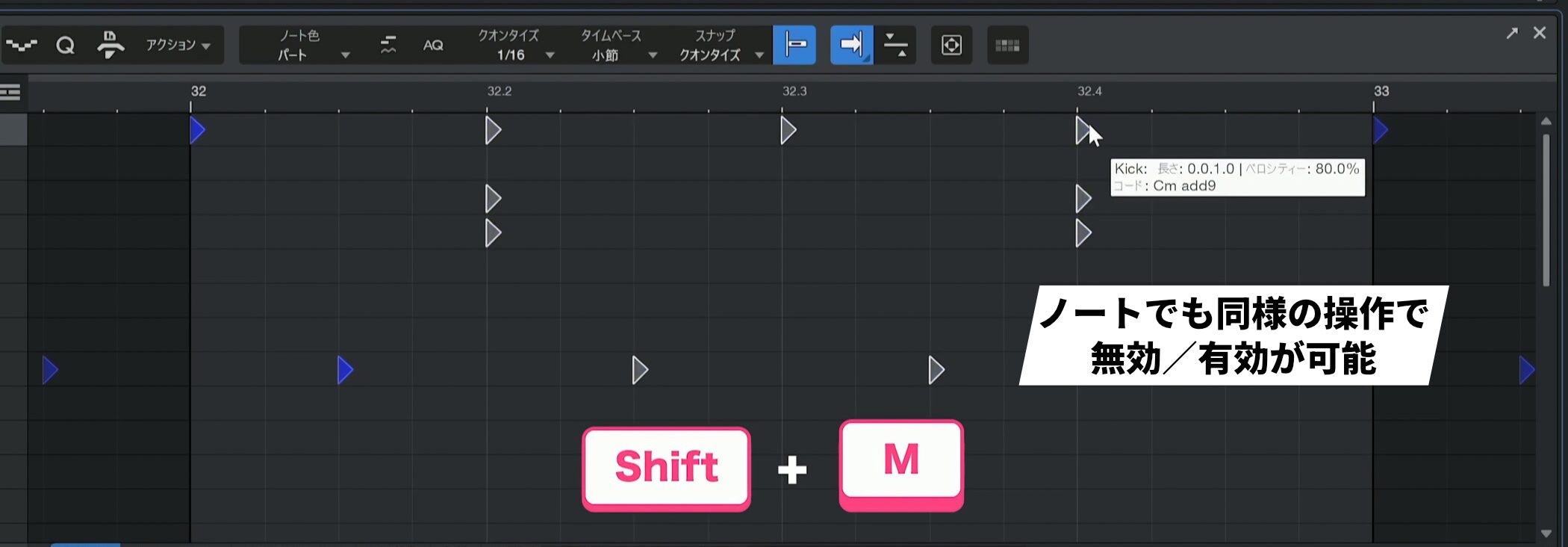Click the humanize notes icon left of AQ
This screenshot has width=1568, height=547.
pyautogui.click(x=388, y=45)
